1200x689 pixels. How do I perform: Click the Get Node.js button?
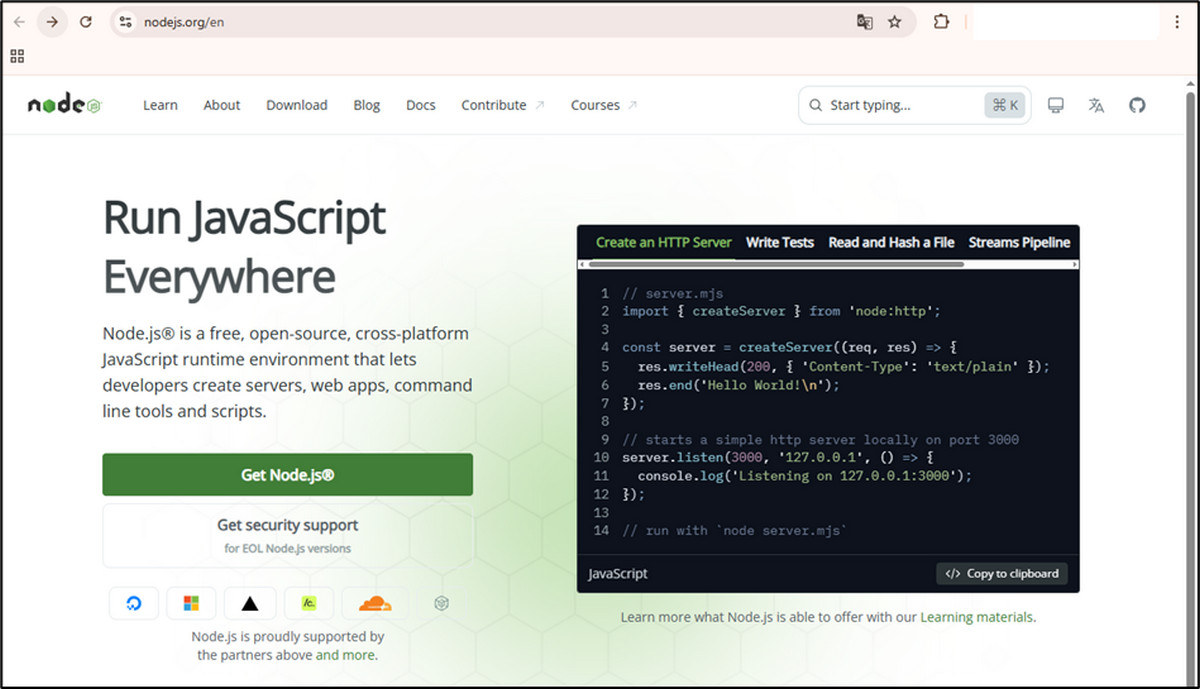tap(287, 475)
